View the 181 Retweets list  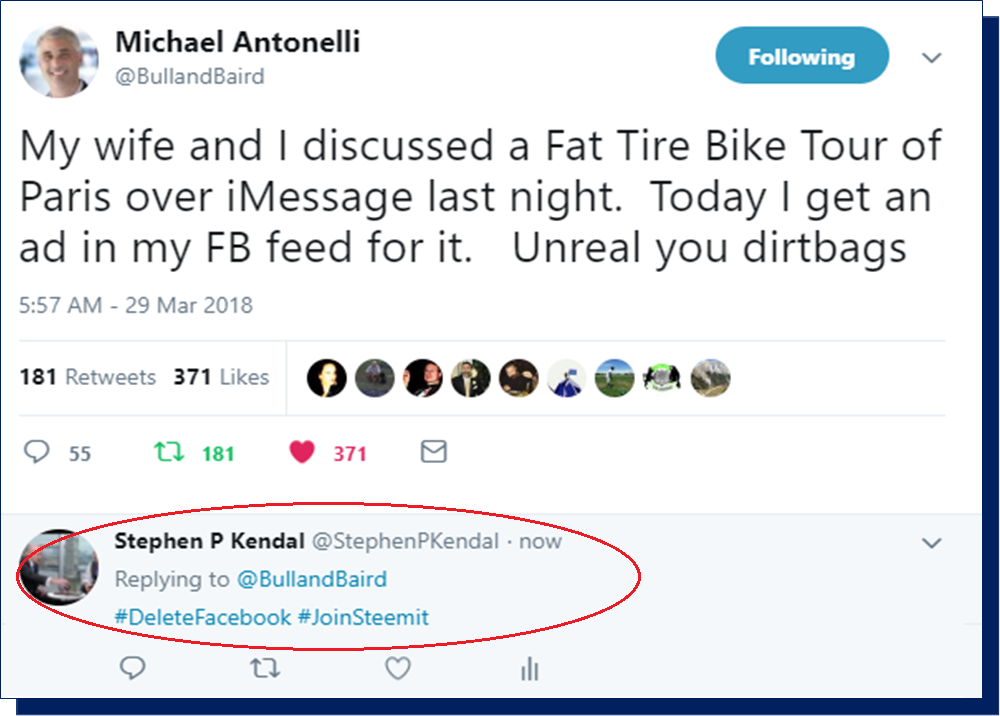[x=88, y=377]
